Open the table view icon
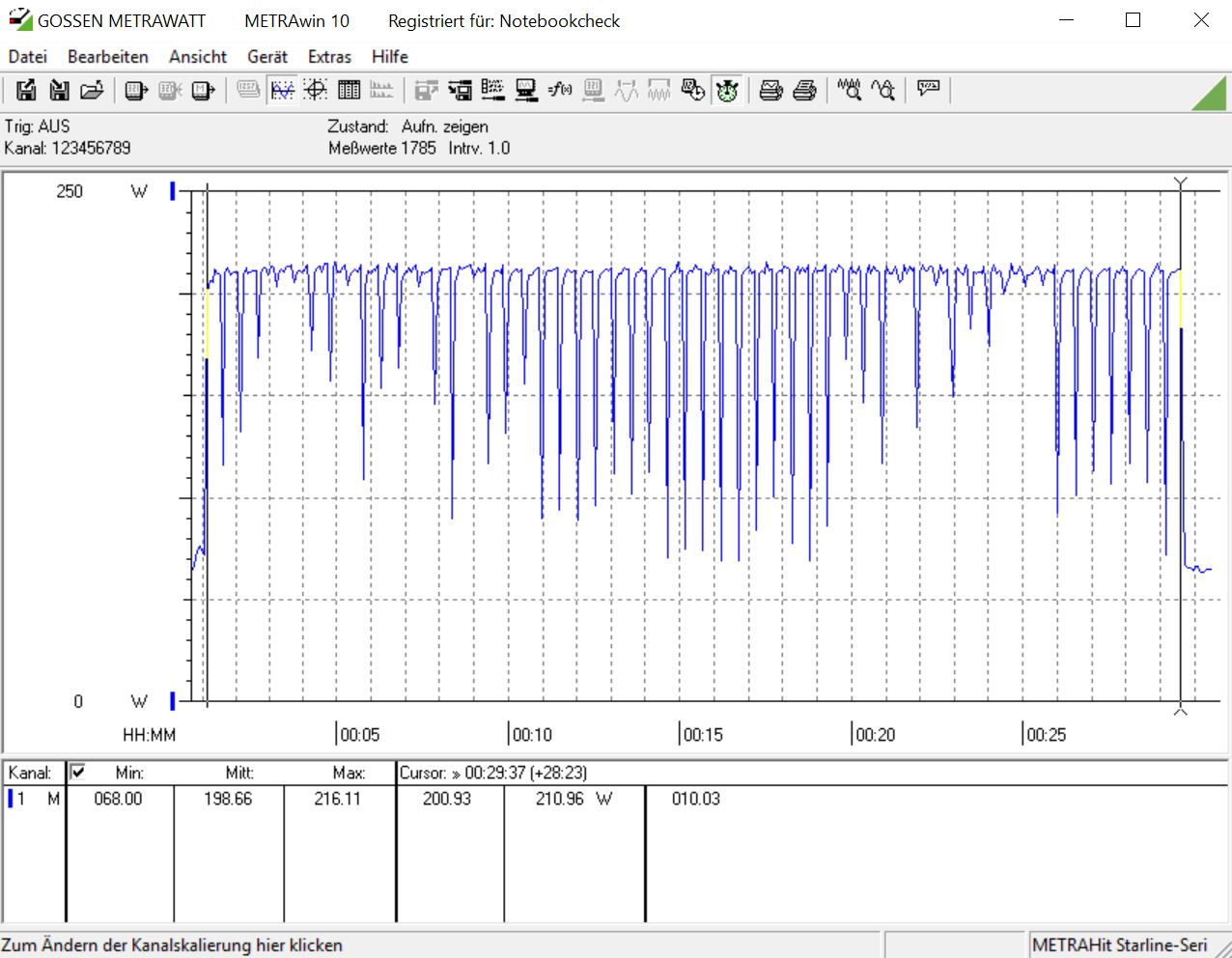Screen dimensions: 1232x958 tap(349, 91)
